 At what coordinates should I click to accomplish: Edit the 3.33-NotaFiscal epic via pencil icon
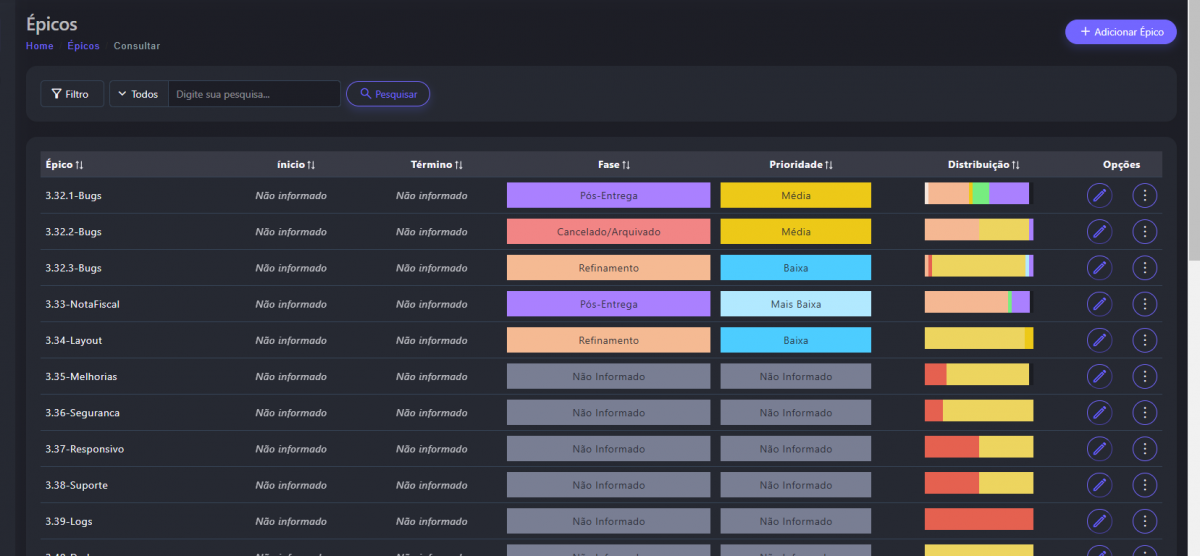(x=1099, y=304)
